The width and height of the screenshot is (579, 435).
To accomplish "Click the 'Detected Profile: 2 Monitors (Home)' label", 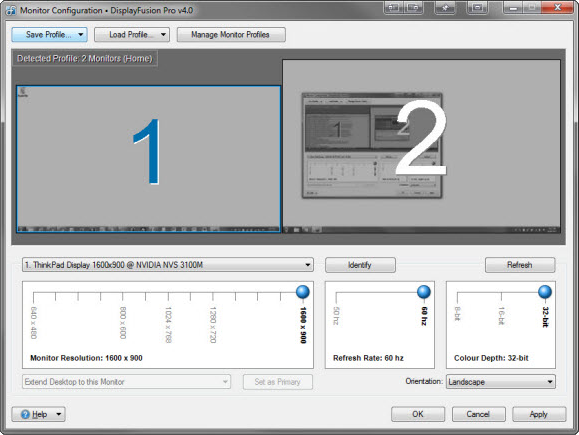I will (x=85, y=58).
